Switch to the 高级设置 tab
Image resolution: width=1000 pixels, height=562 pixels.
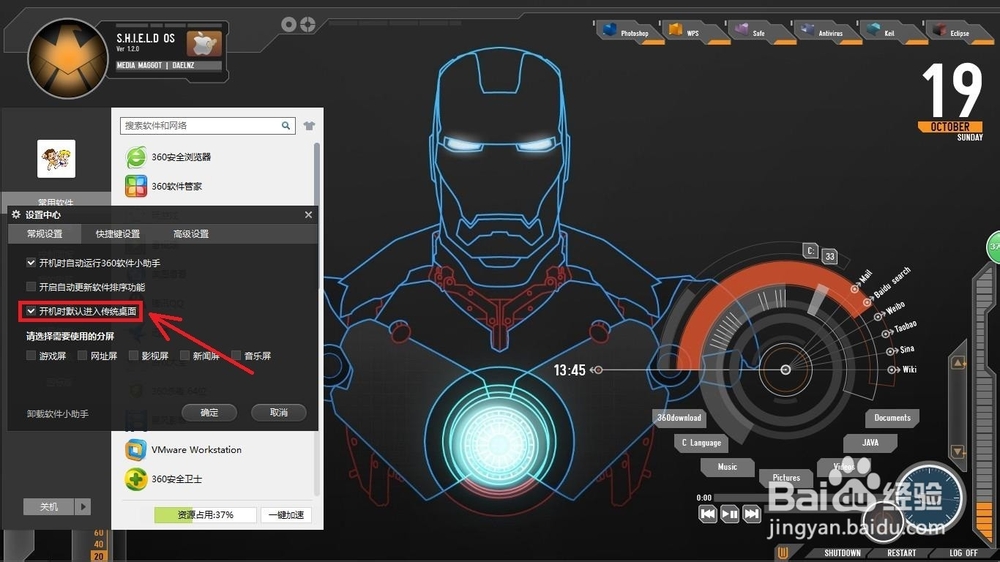point(191,234)
